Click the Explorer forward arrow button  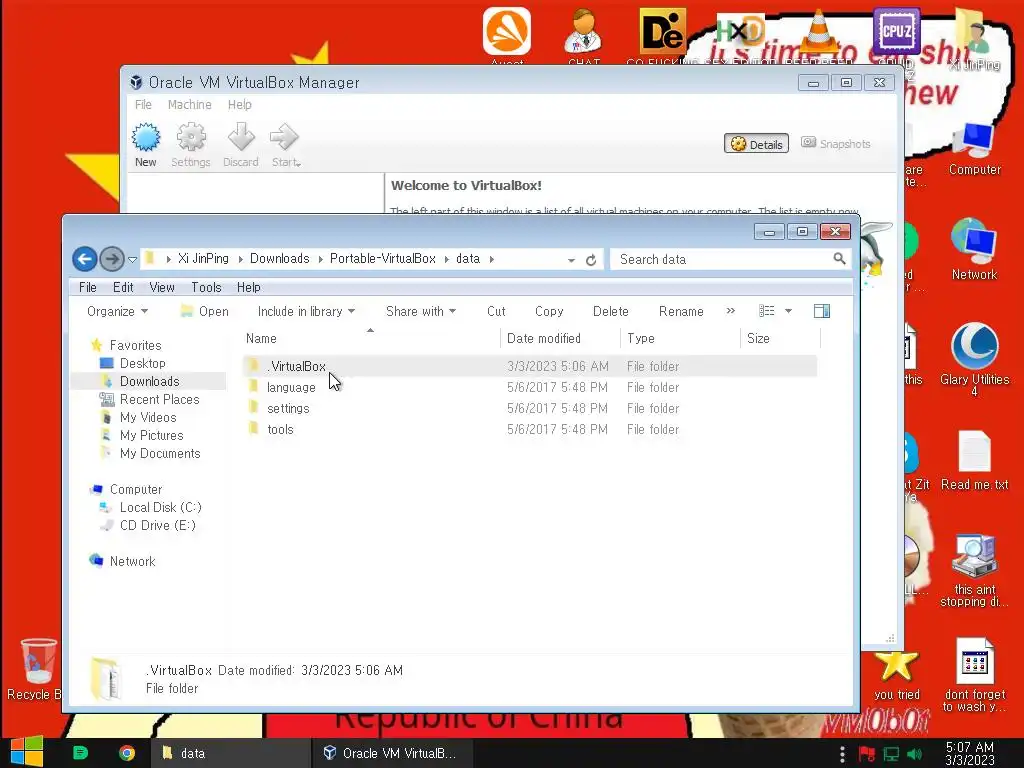112,259
